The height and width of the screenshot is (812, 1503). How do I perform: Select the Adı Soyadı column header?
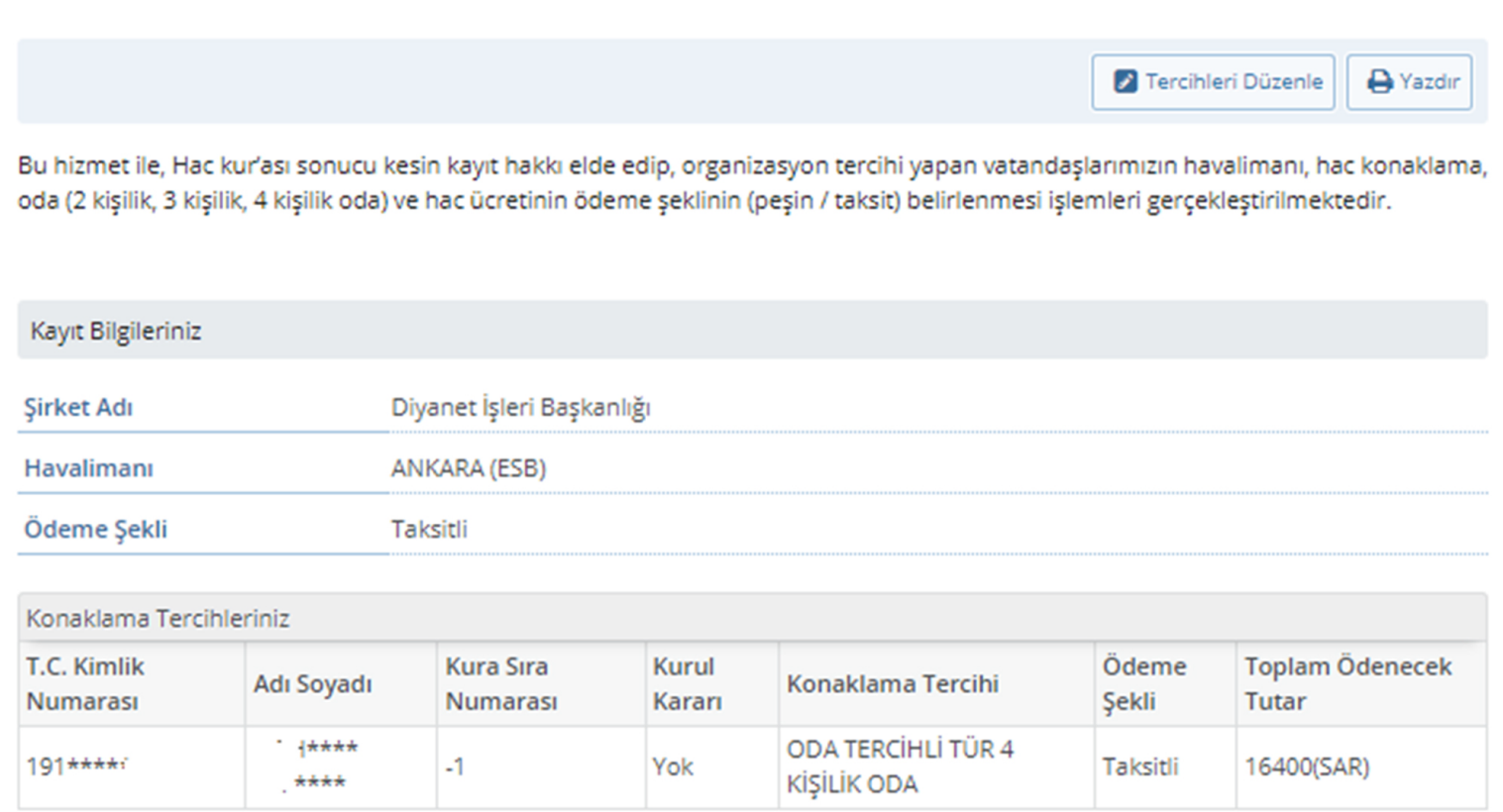[312, 684]
